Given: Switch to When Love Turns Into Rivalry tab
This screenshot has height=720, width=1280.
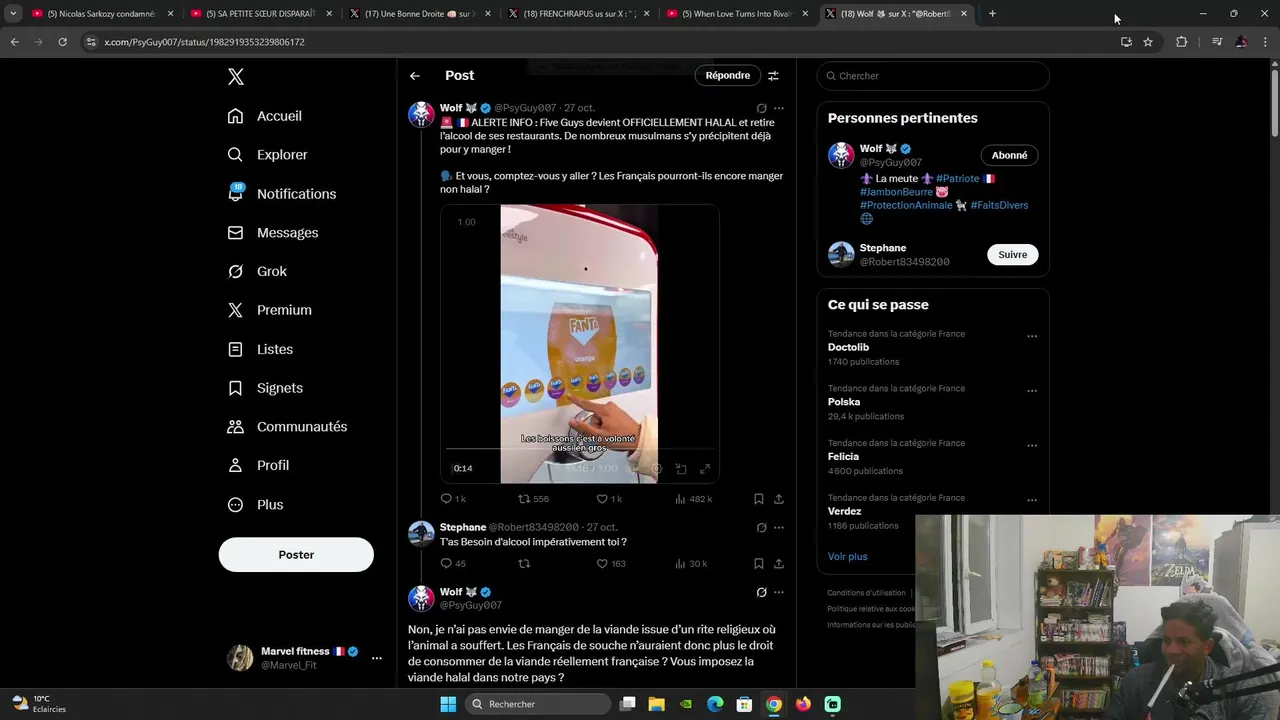Looking at the screenshot, I should pos(738,14).
